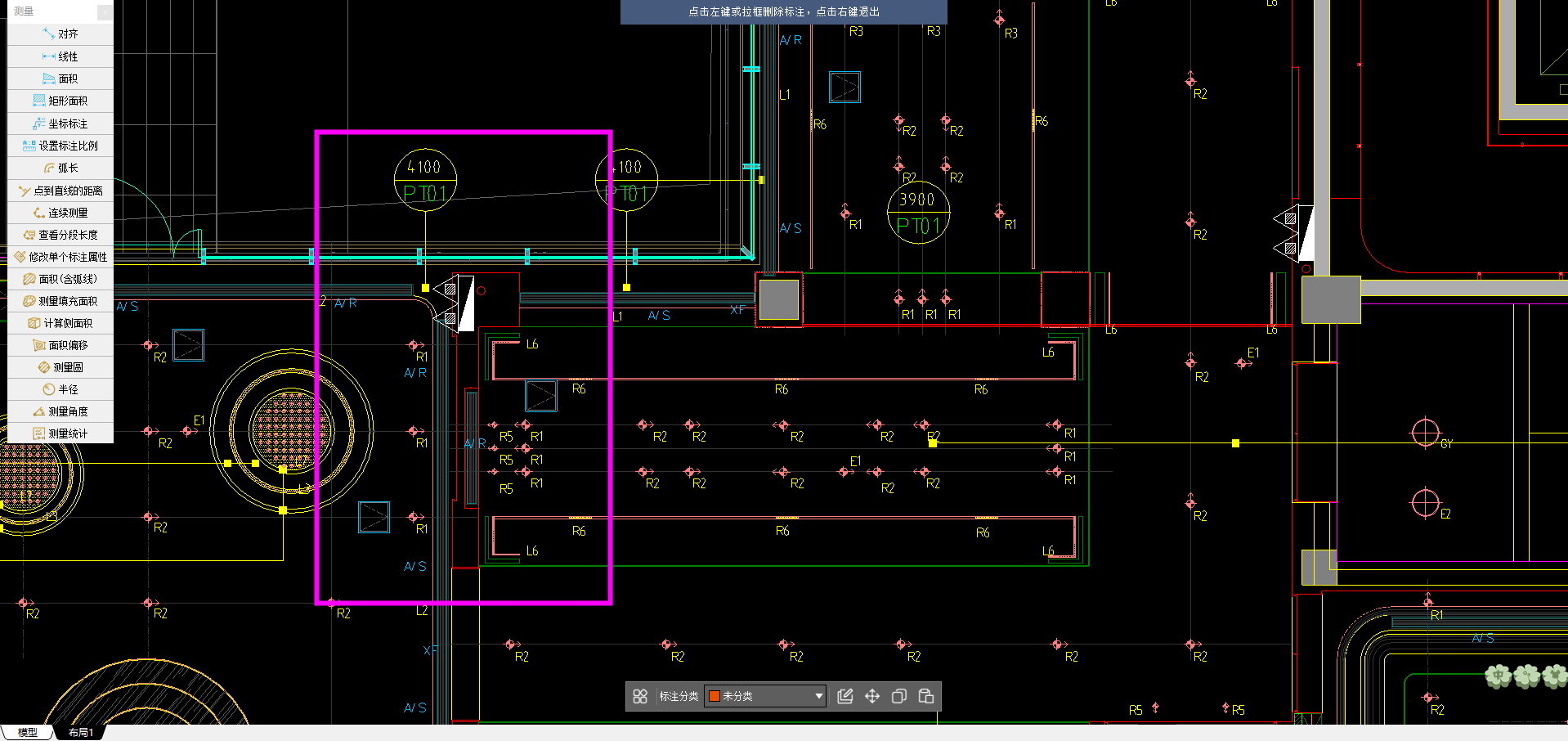Screen dimensions: 1568x741
Task: Click the 点击左键或拉框删除标注 prompt bar
Action: pyautogui.click(x=784, y=11)
